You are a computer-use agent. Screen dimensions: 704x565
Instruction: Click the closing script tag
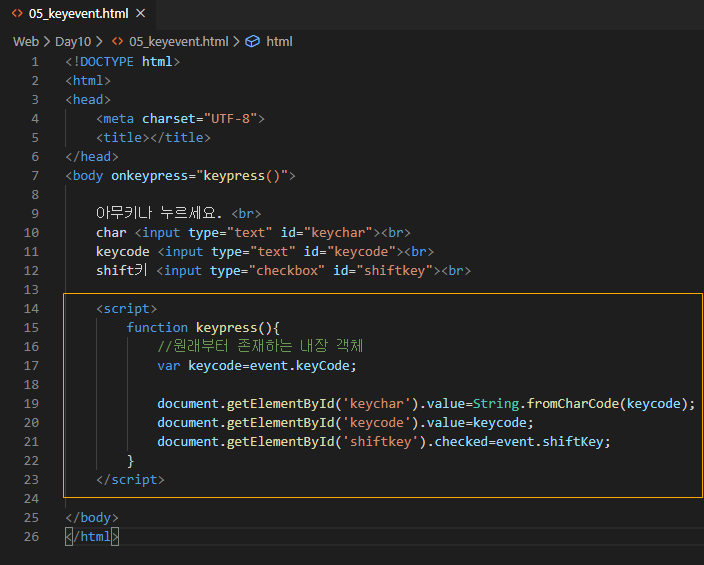coord(130,480)
